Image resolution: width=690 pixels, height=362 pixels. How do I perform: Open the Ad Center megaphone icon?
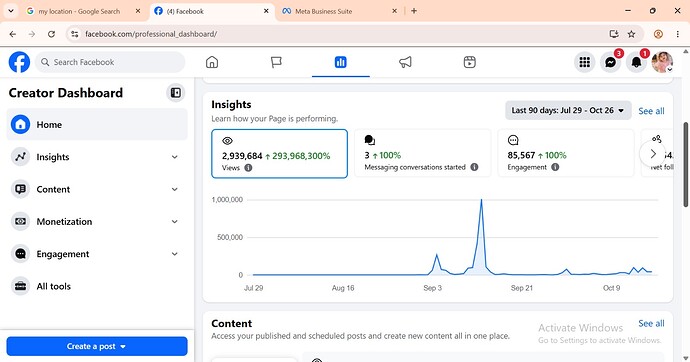(x=405, y=62)
